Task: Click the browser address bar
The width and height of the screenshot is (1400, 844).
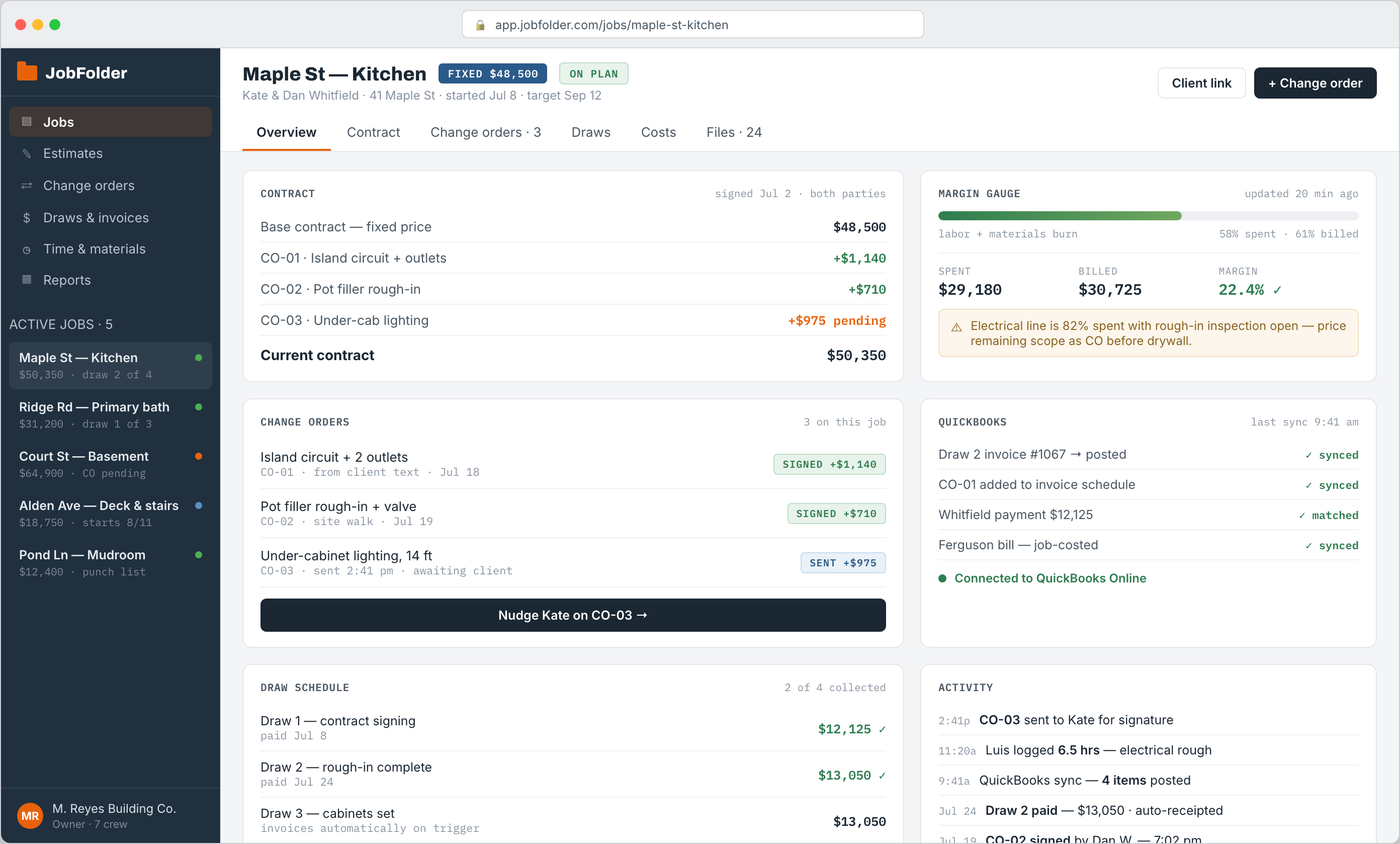Action: [x=692, y=25]
